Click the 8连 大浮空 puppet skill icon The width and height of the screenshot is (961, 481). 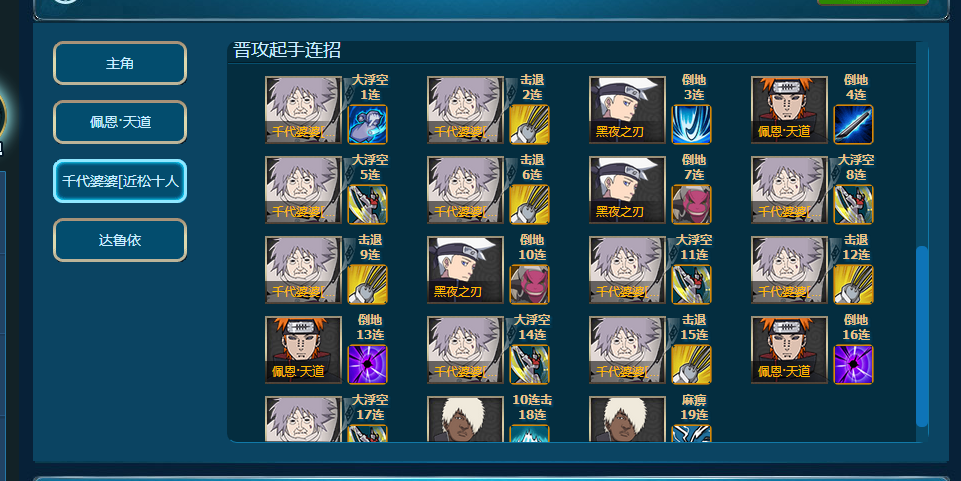[x=853, y=204]
